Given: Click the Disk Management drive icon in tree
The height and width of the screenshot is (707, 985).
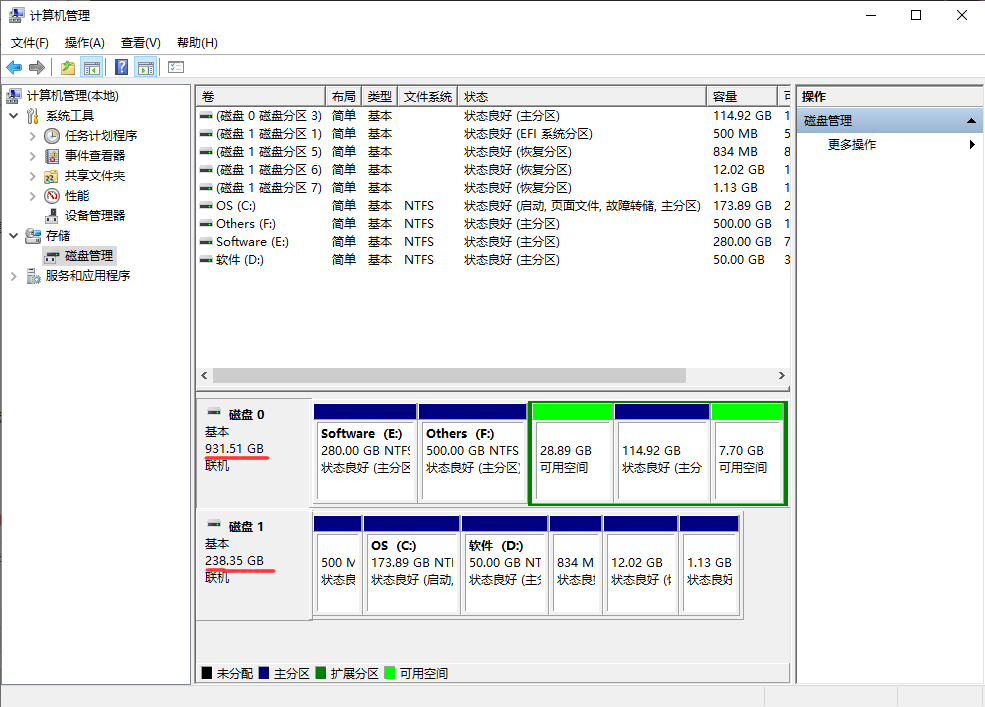Looking at the screenshot, I should click(52, 256).
